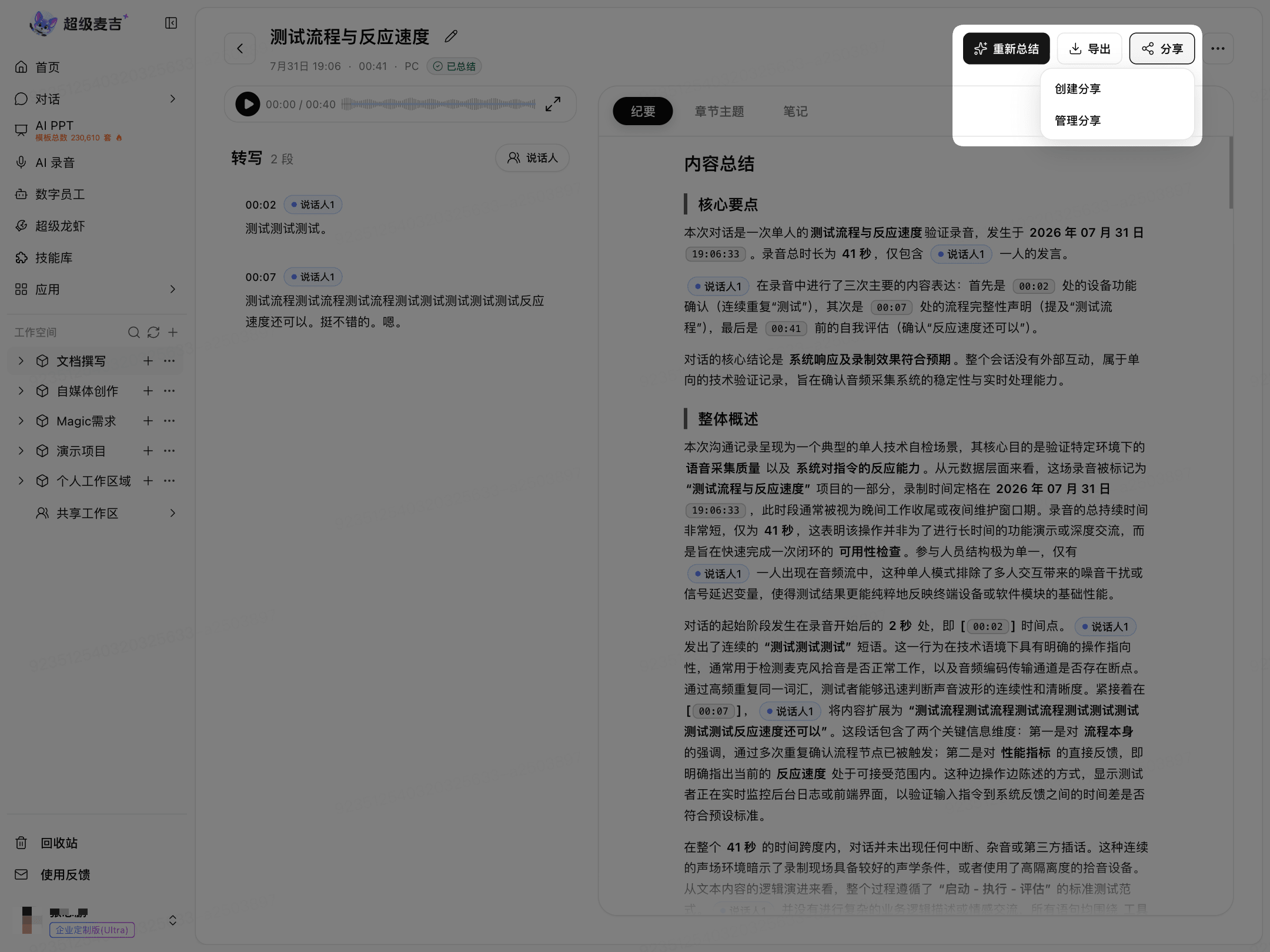This screenshot has height=952, width=1270.
Task: Switch to the 章节主题 tab
Action: 719,111
